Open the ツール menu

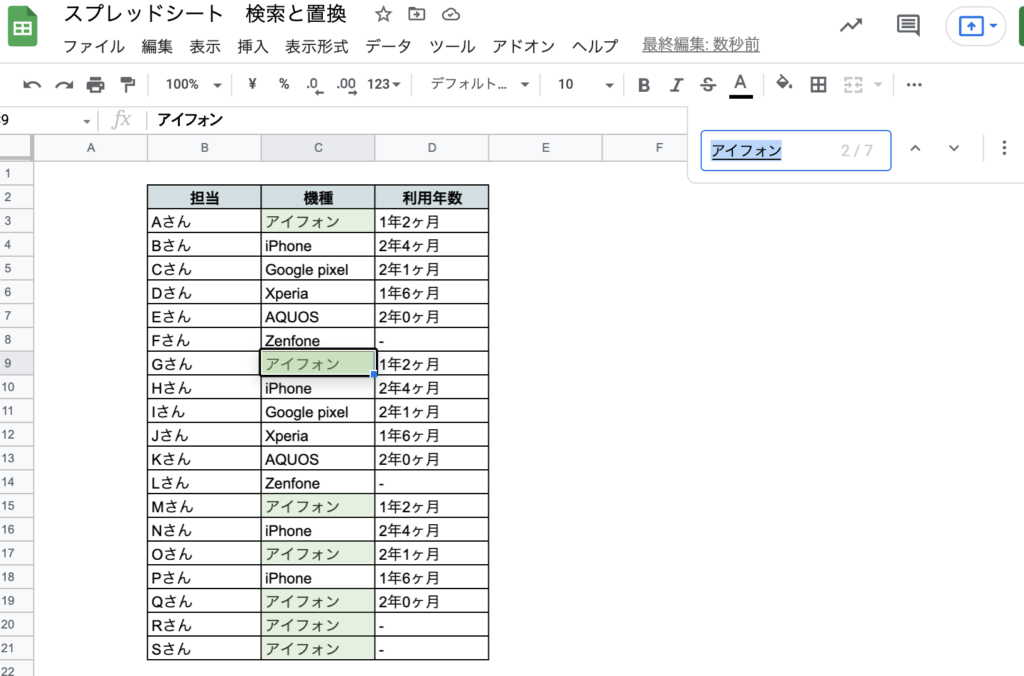click(452, 46)
